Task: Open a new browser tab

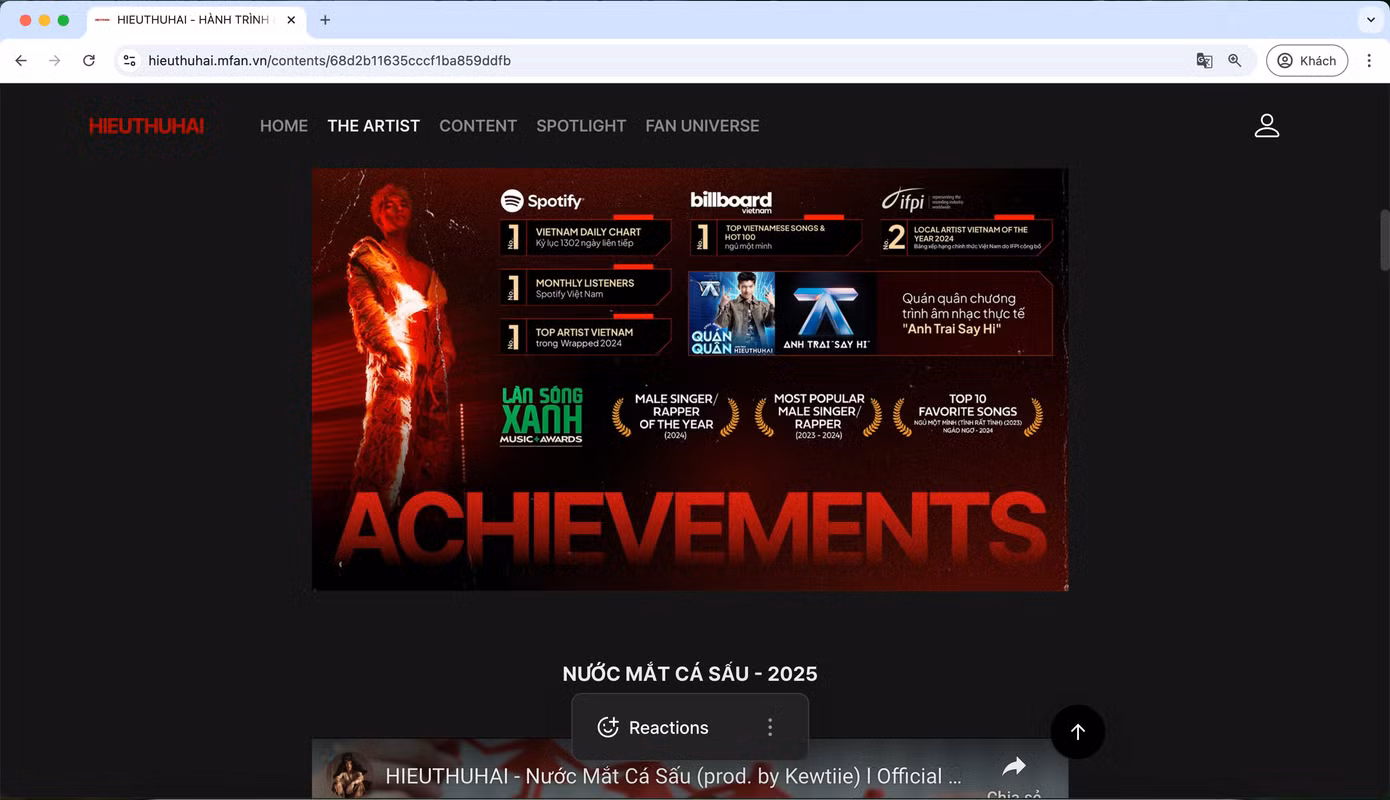Action: [325, 20]
